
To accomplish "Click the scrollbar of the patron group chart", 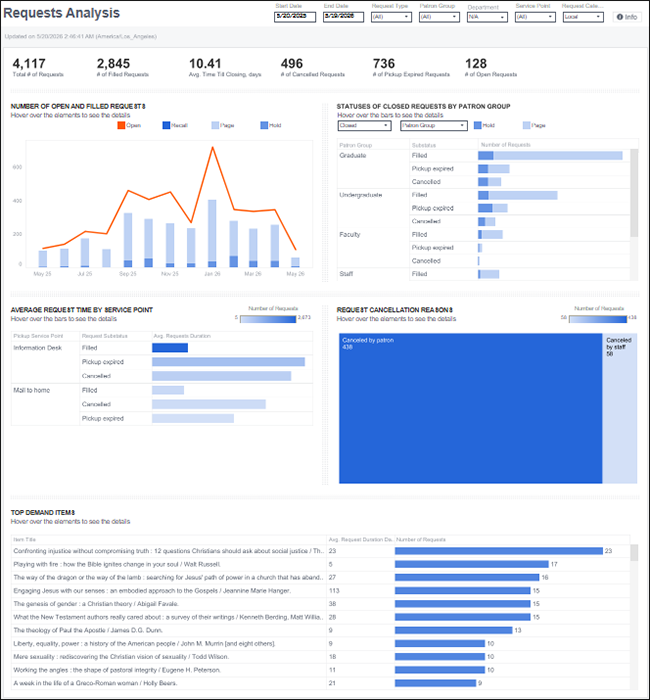I will point(634,193).
